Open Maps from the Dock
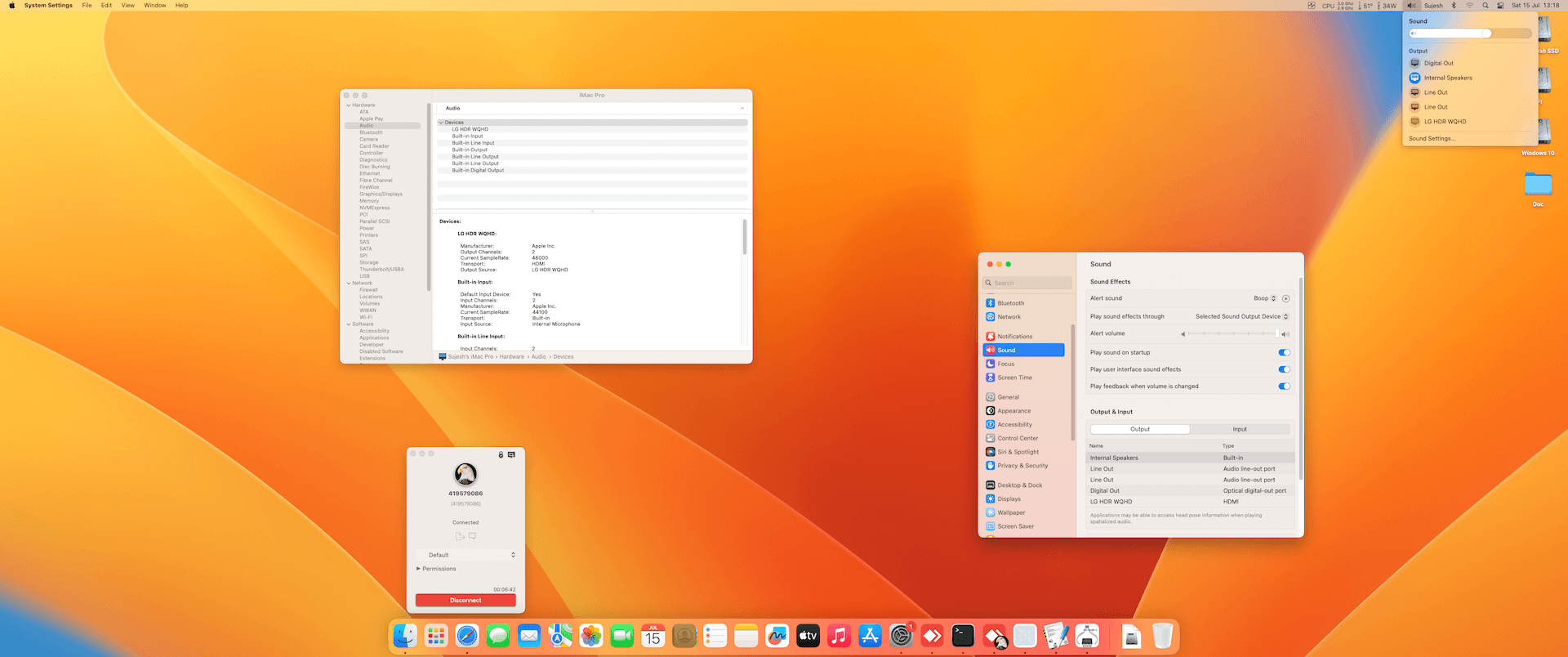 pos(560,636)
